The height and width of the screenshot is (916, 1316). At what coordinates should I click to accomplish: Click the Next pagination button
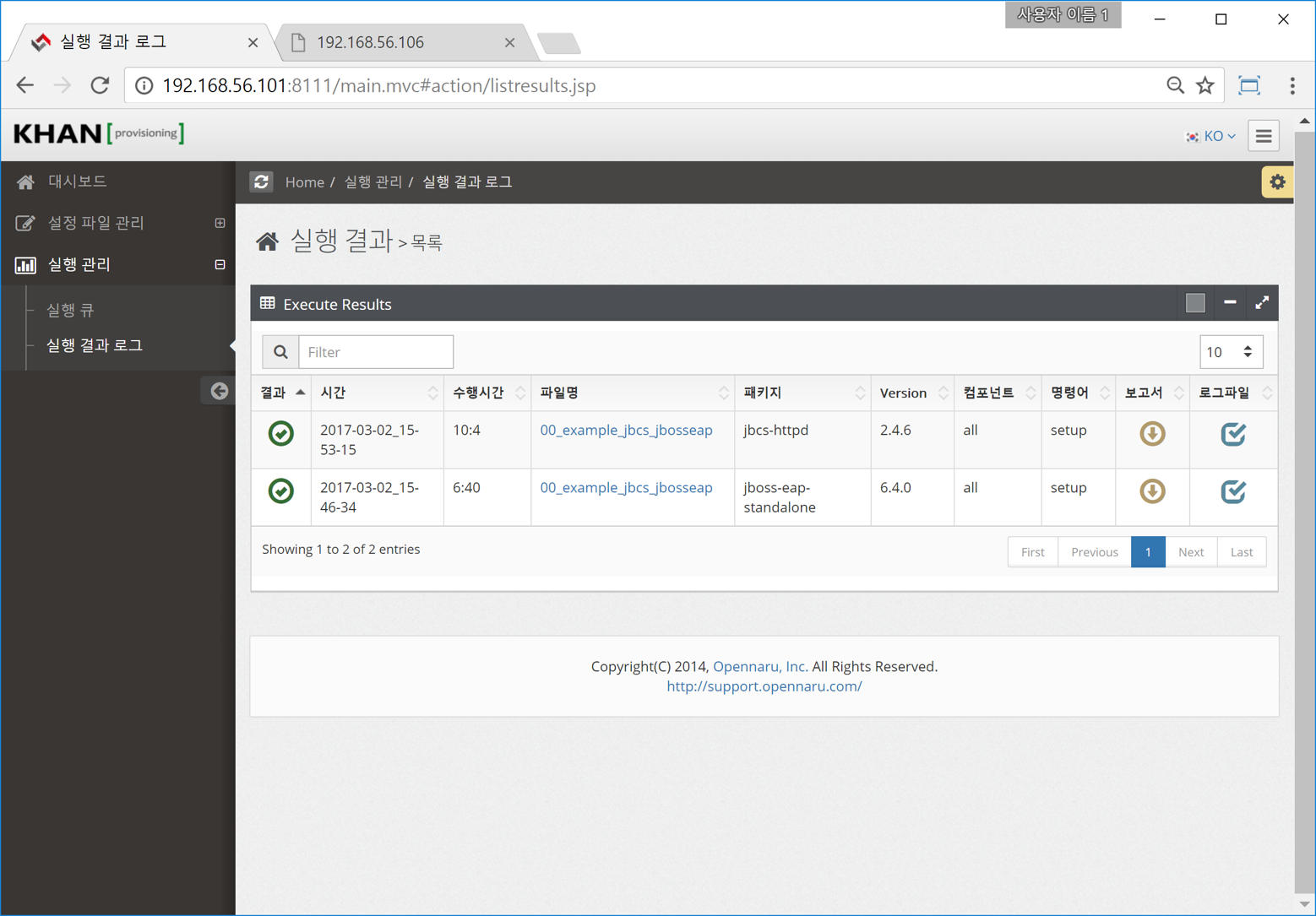click(x=1190, y=552)
